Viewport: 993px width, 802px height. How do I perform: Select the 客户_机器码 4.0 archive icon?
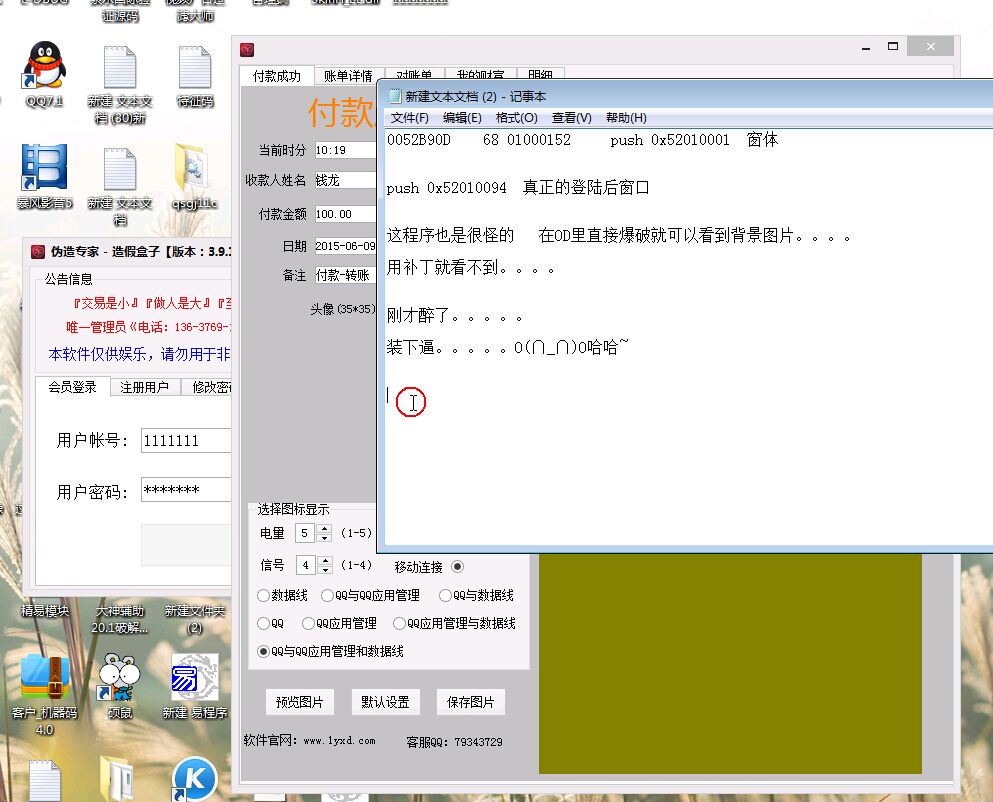pos(44,695)
